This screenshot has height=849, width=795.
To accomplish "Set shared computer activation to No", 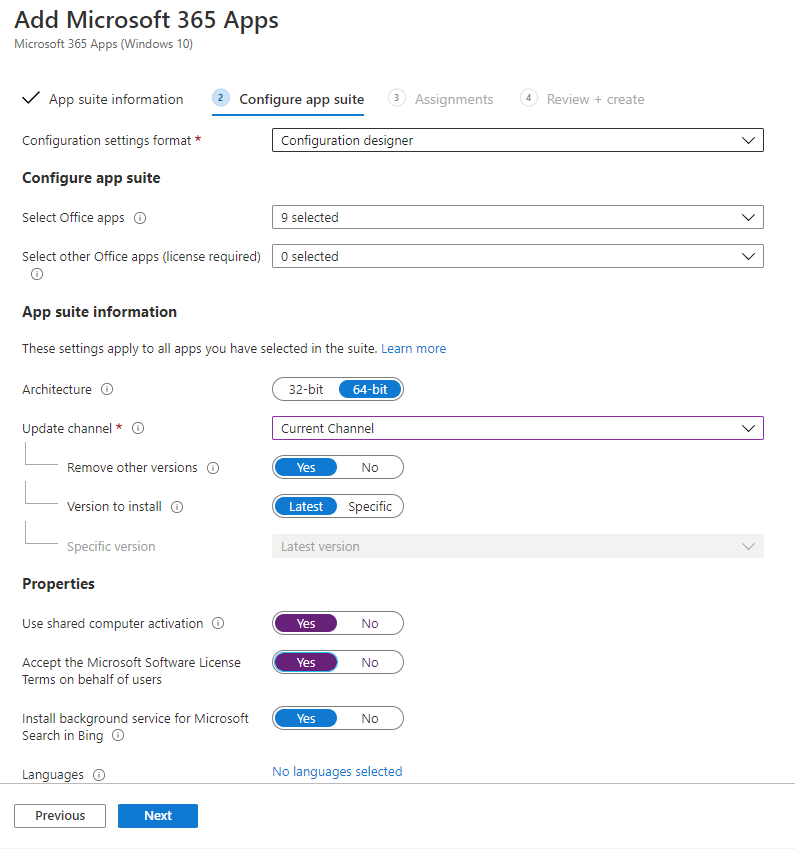I will (370, 624).
